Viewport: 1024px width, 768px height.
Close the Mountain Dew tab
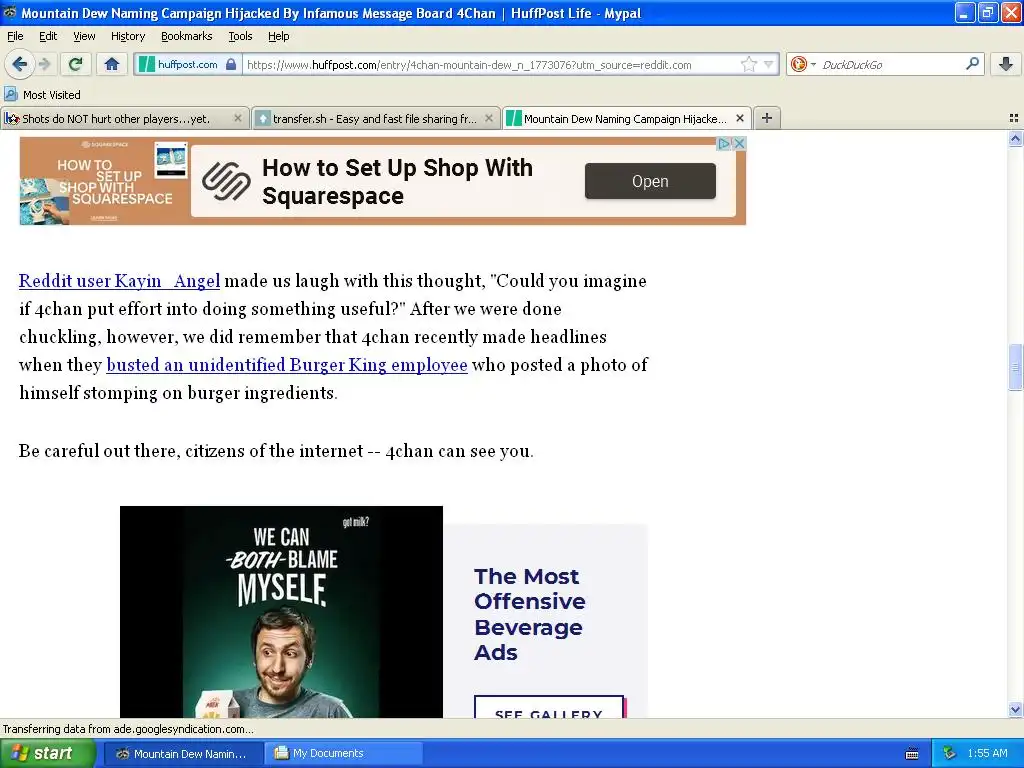click(740, 118)
